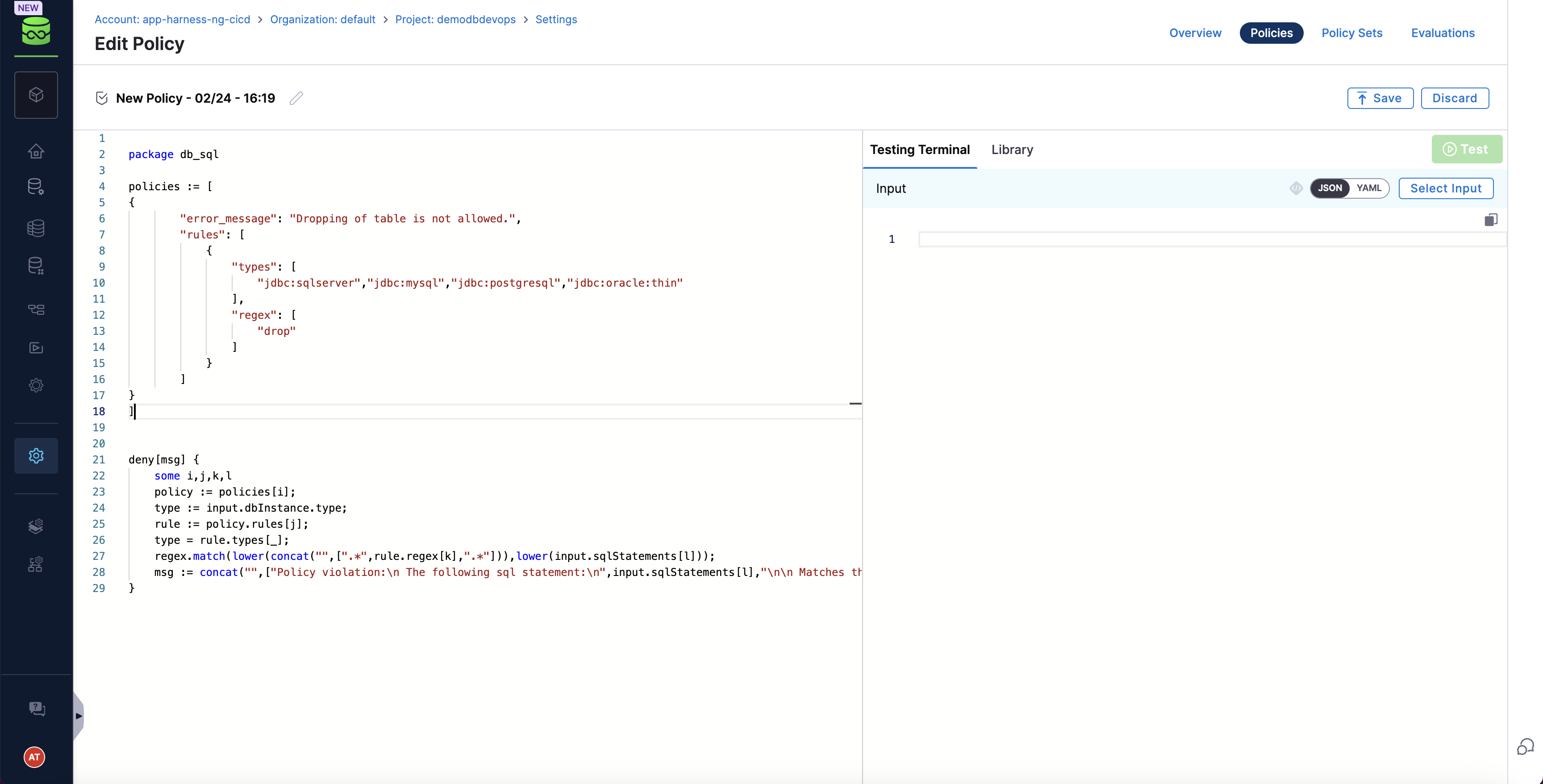Save the policy
This screenshot has width=1543, height=784.
(x=1380, y=98)
